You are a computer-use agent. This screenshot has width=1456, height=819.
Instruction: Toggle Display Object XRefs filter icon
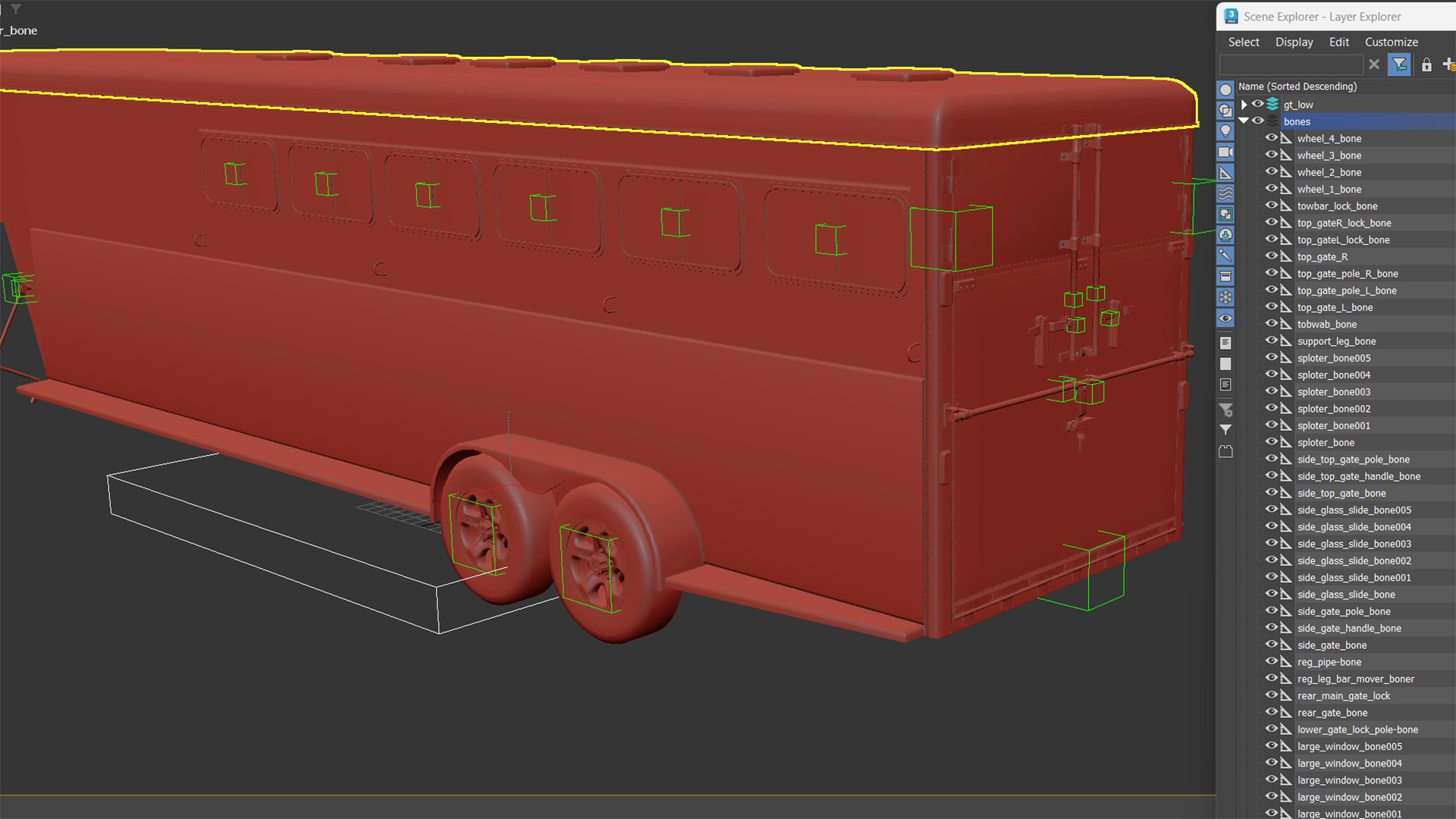coord(1225,235)
